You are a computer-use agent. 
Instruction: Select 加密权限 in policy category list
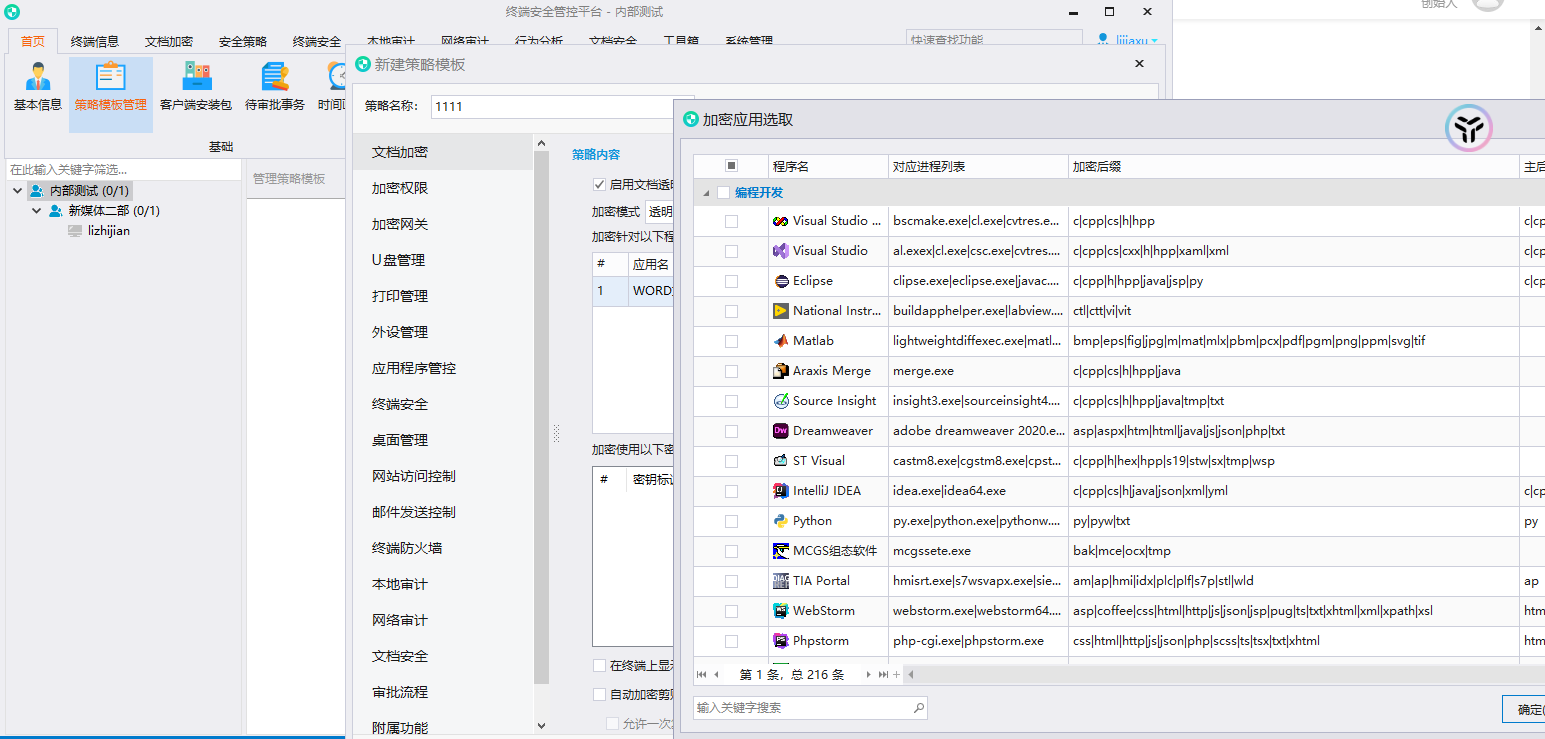[443, 188]
